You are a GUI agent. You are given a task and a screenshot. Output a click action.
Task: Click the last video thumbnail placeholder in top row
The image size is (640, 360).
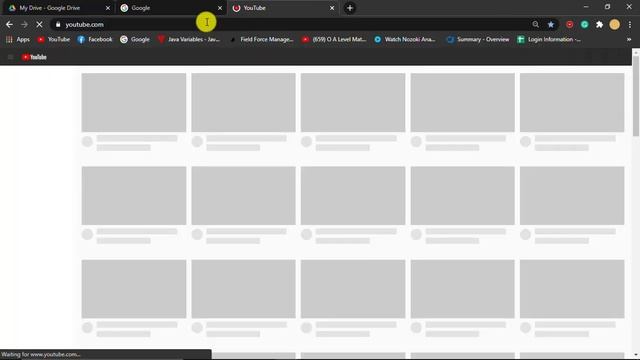(x=572, y=102)
